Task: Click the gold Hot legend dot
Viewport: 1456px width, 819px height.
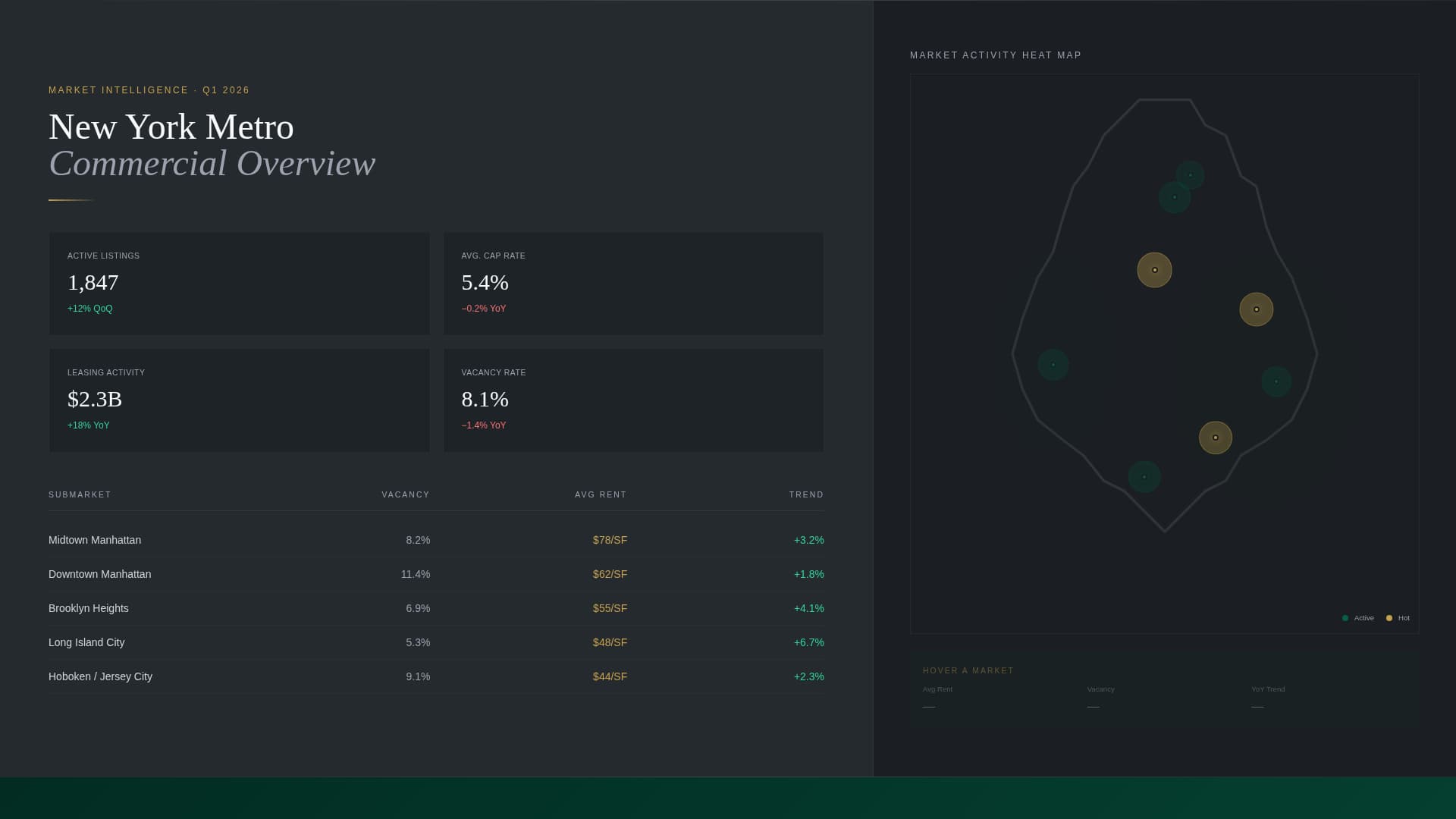Action: pos(1389,618)
